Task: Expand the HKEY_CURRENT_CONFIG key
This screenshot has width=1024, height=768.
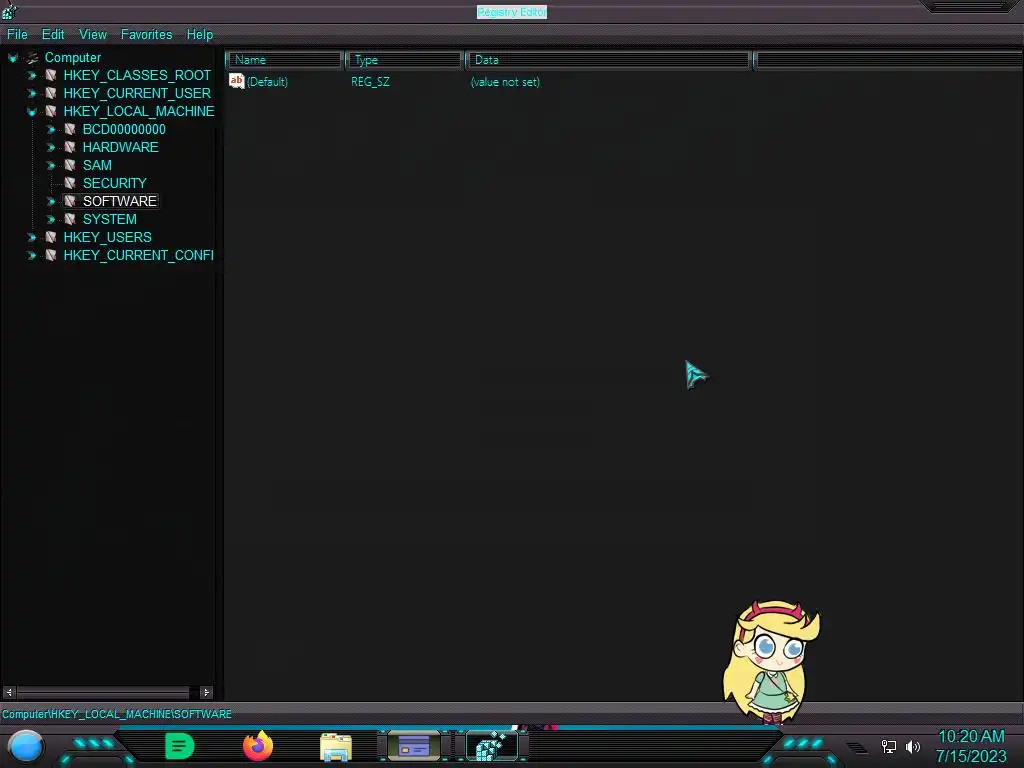Action: click(31, 255)
